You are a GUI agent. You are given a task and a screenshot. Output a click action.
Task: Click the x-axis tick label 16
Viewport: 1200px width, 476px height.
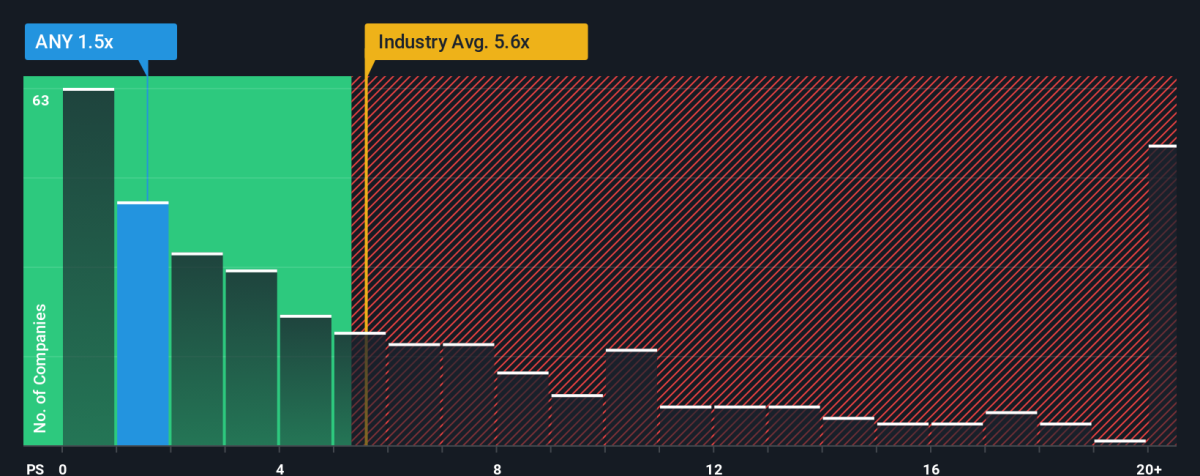tap(931, 468)
